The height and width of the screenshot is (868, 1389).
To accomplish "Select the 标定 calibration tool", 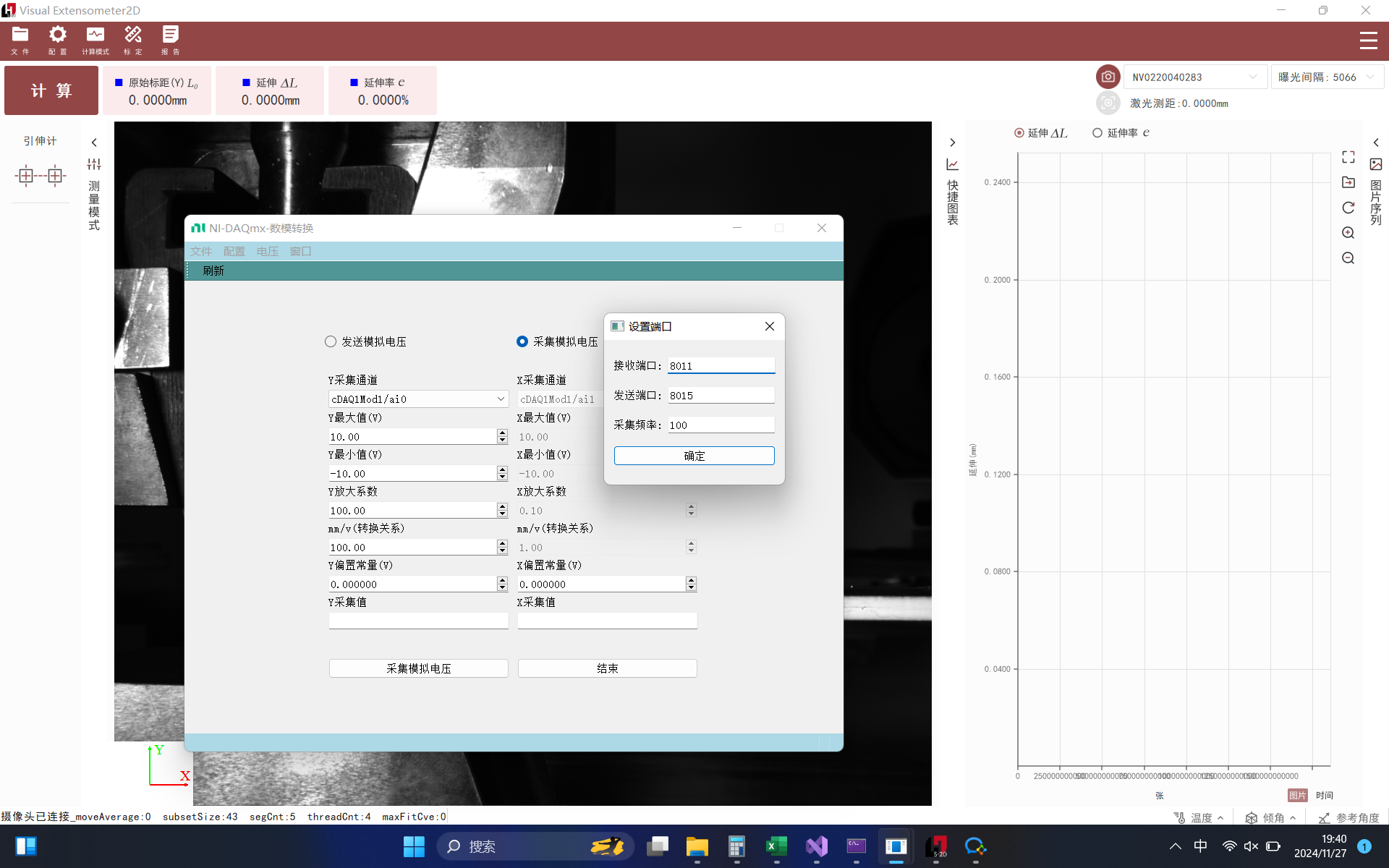I will point(132,40).
